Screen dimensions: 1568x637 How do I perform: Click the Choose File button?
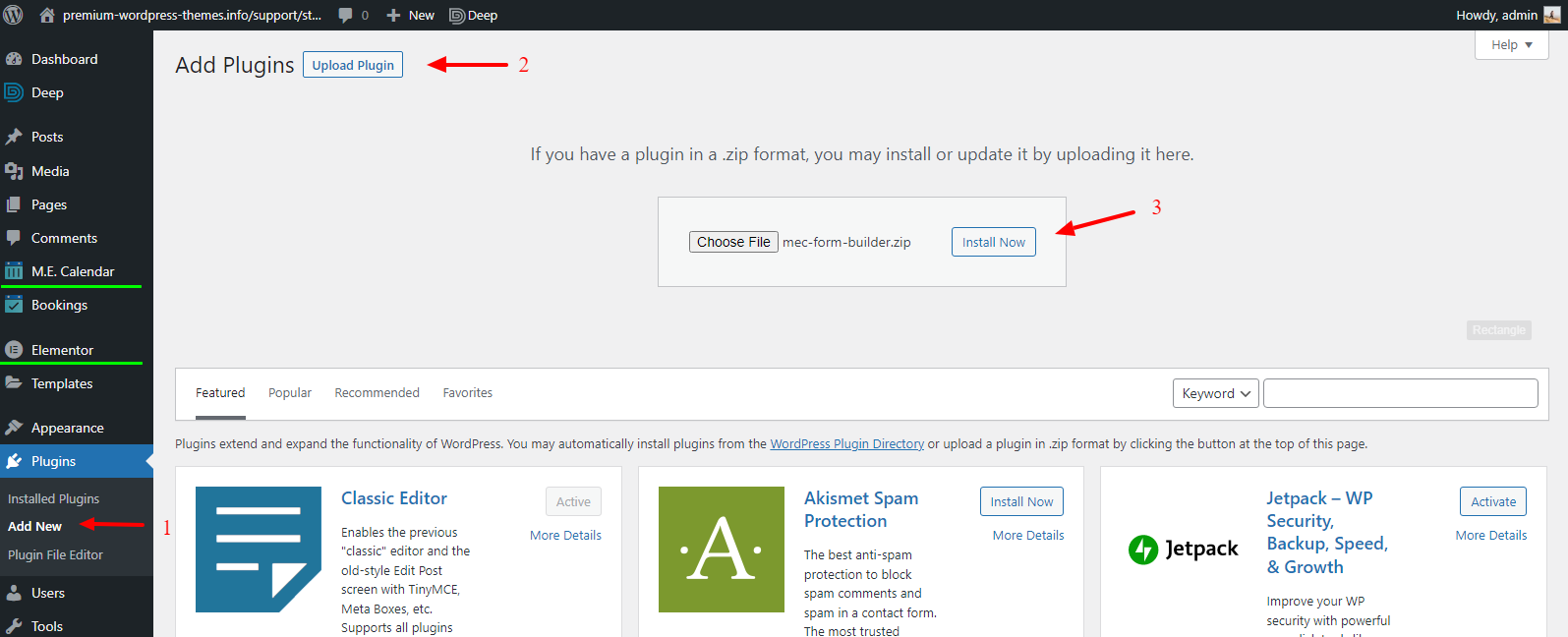[x=733, y=242]
